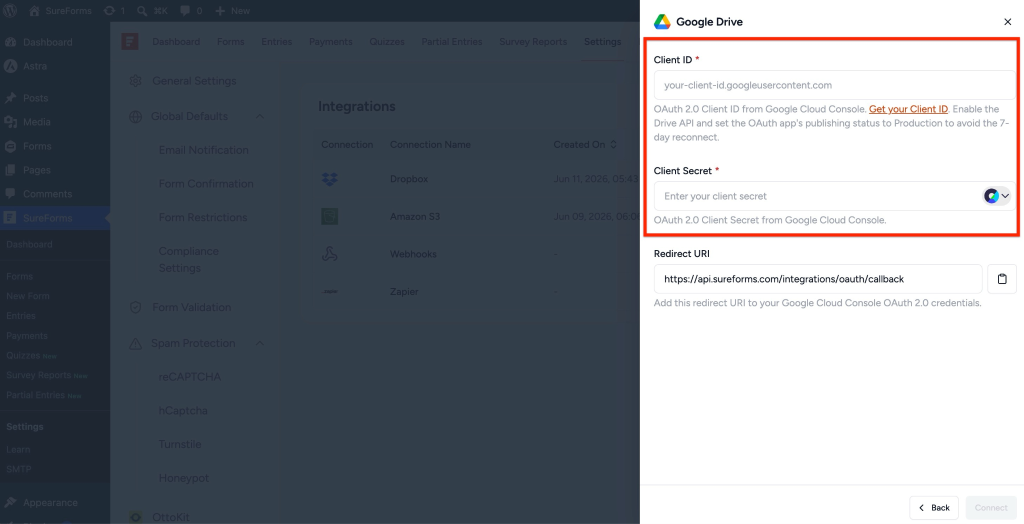
Task: Collapse the Spam Protection section
Action: [260, 344]
